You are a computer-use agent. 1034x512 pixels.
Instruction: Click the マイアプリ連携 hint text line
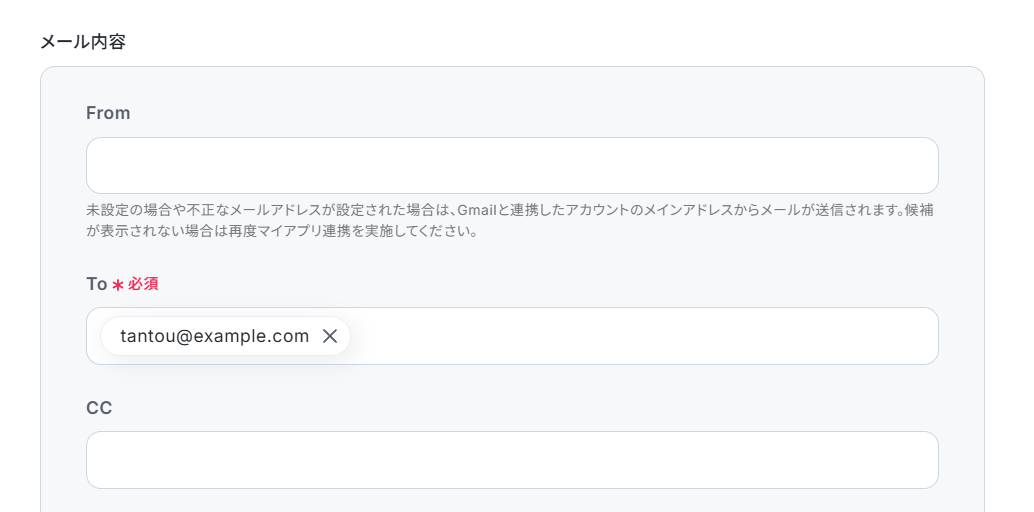click(282, 232)
